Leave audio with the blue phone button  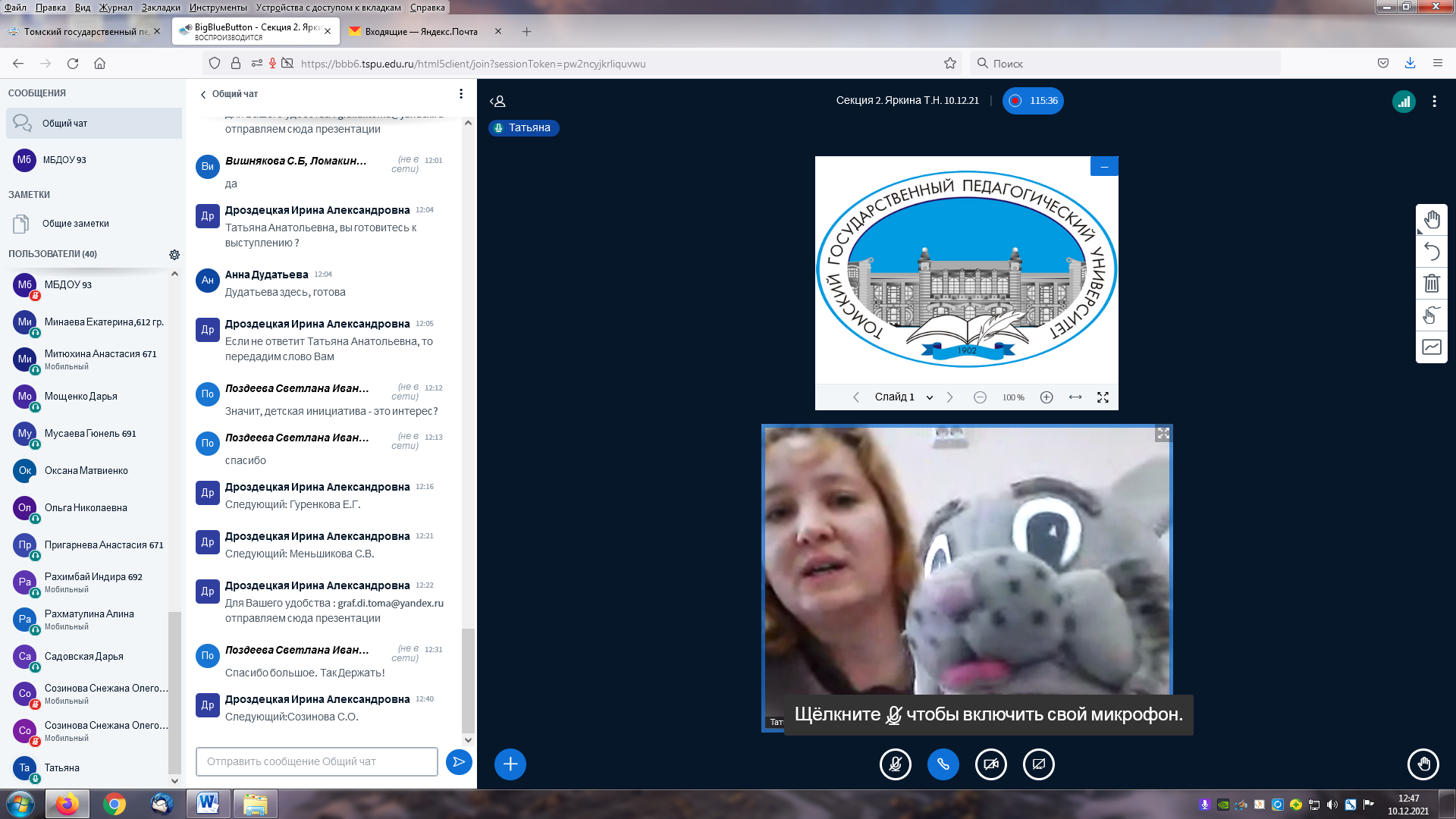coord(943,764)
